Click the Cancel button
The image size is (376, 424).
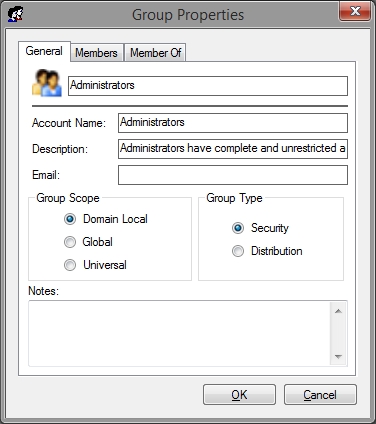click(320, 395)
